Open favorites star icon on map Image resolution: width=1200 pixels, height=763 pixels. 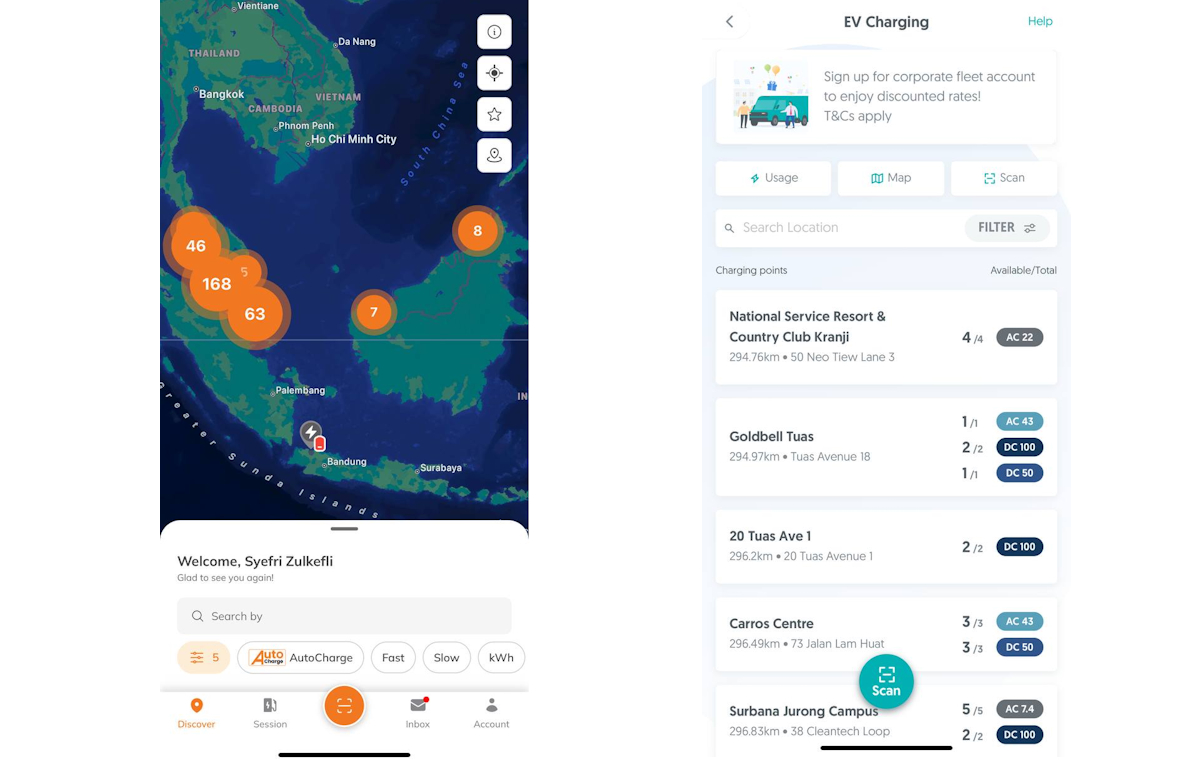click(x=494, y=114)
